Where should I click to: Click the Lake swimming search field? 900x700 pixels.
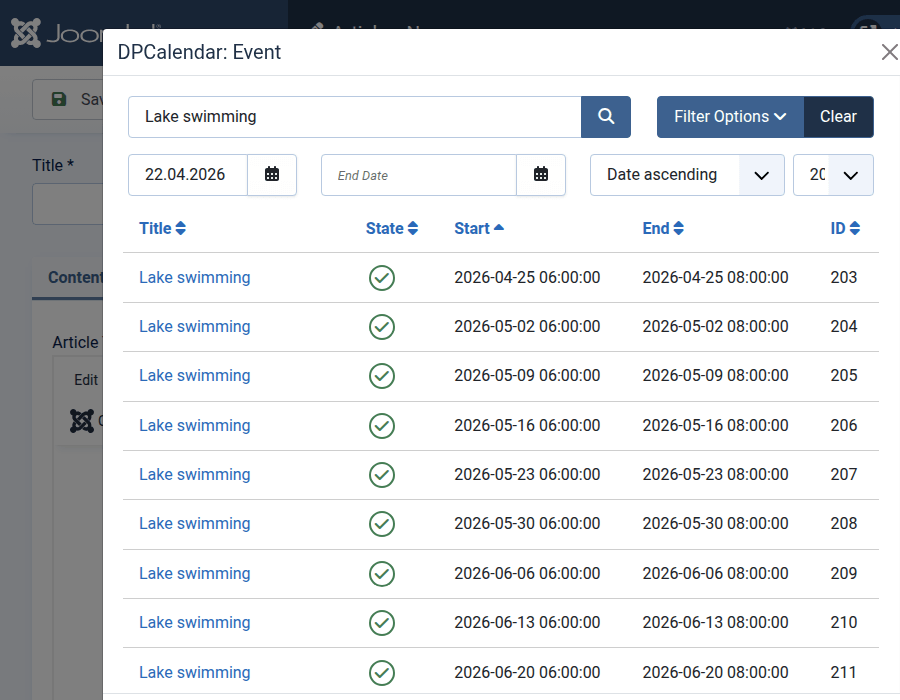point(354,117)
